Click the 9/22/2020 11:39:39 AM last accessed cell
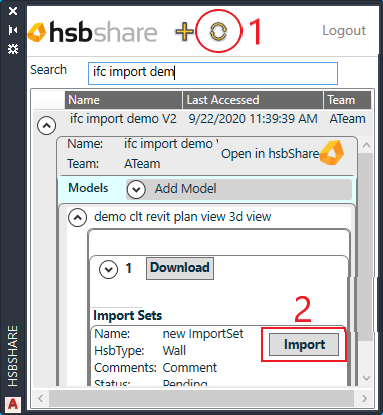This screenshot has height=415, width=383. coord(253,119)
